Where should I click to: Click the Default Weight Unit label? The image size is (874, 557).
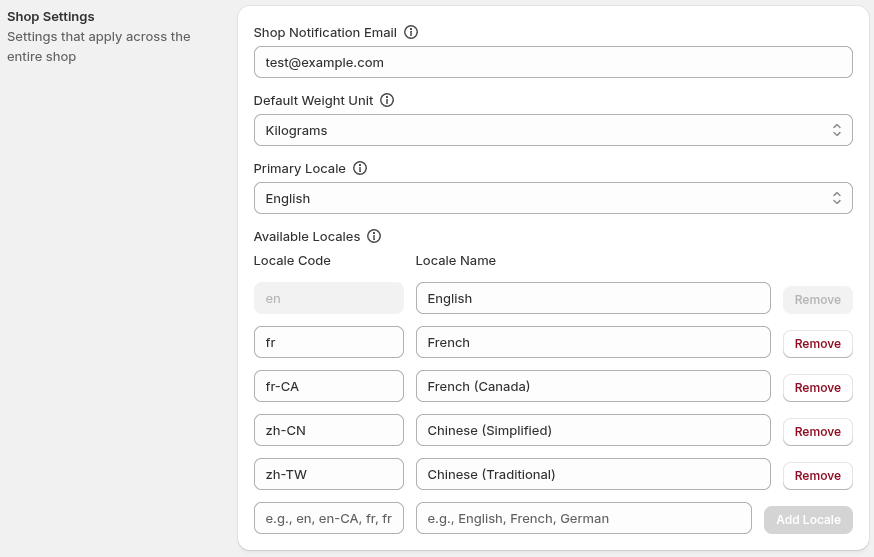tap(313, 101)
